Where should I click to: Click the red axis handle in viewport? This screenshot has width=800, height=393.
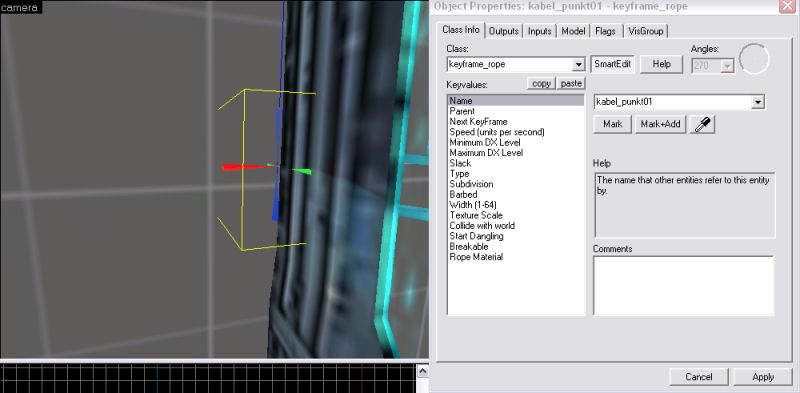tap(244, 167)
